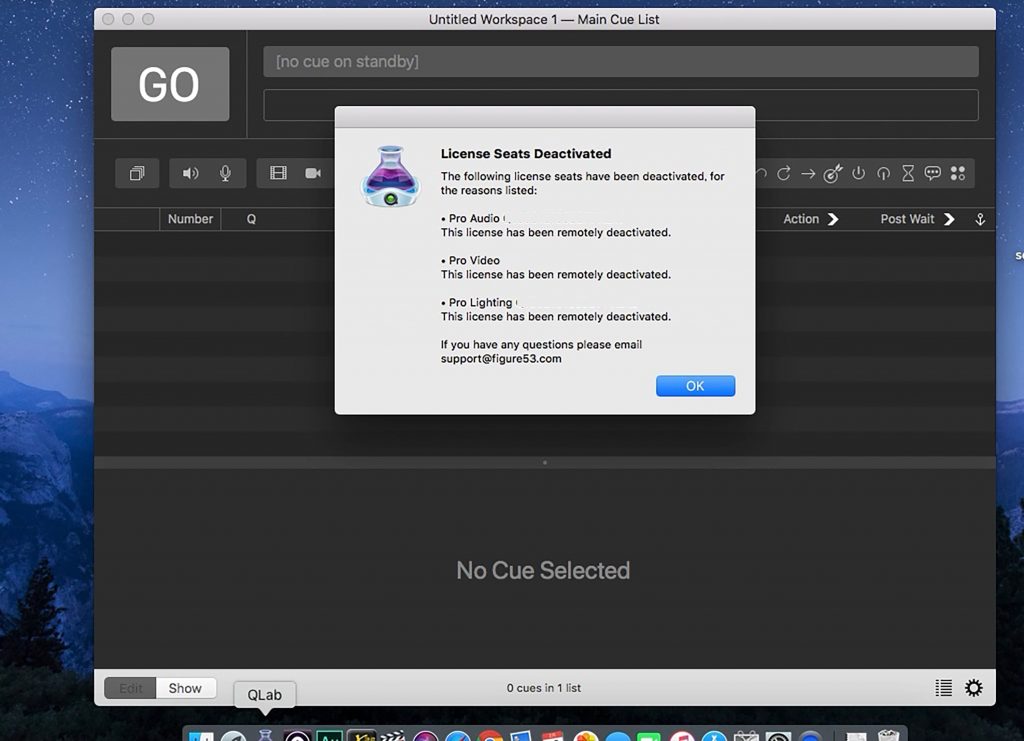Toggle the Action time column header
This screenshot has height=741, width=1024.
click(x=810, y=219)
